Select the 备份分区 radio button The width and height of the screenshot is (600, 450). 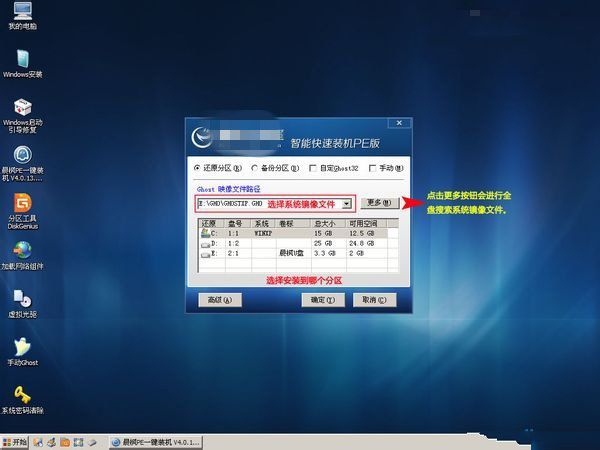(x=255, y=168)
